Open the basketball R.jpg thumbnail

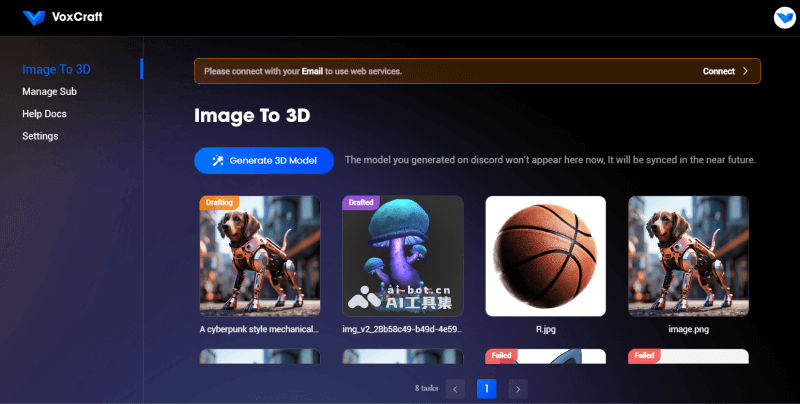(x=546, y=256)
